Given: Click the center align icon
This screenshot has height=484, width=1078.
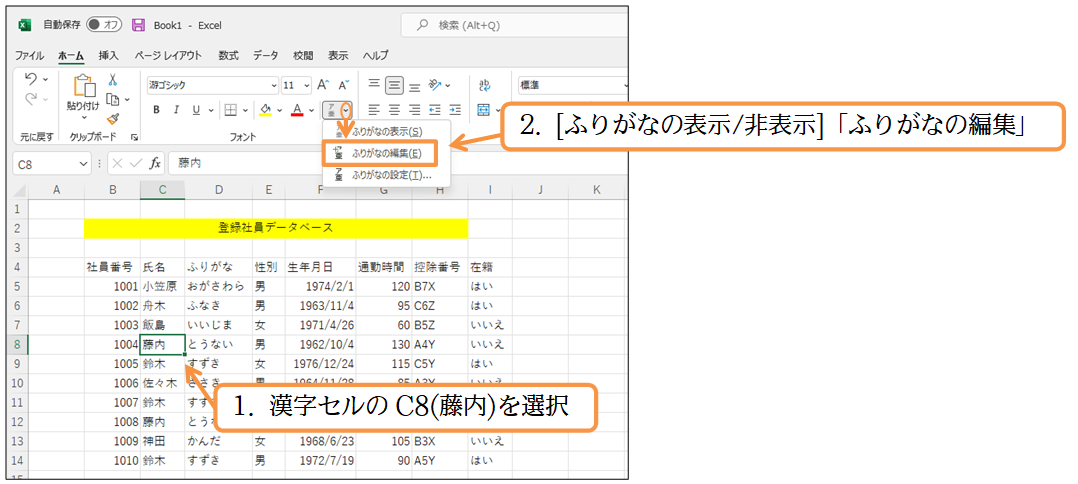Looking at the screenshot, I should click(394, 110).
